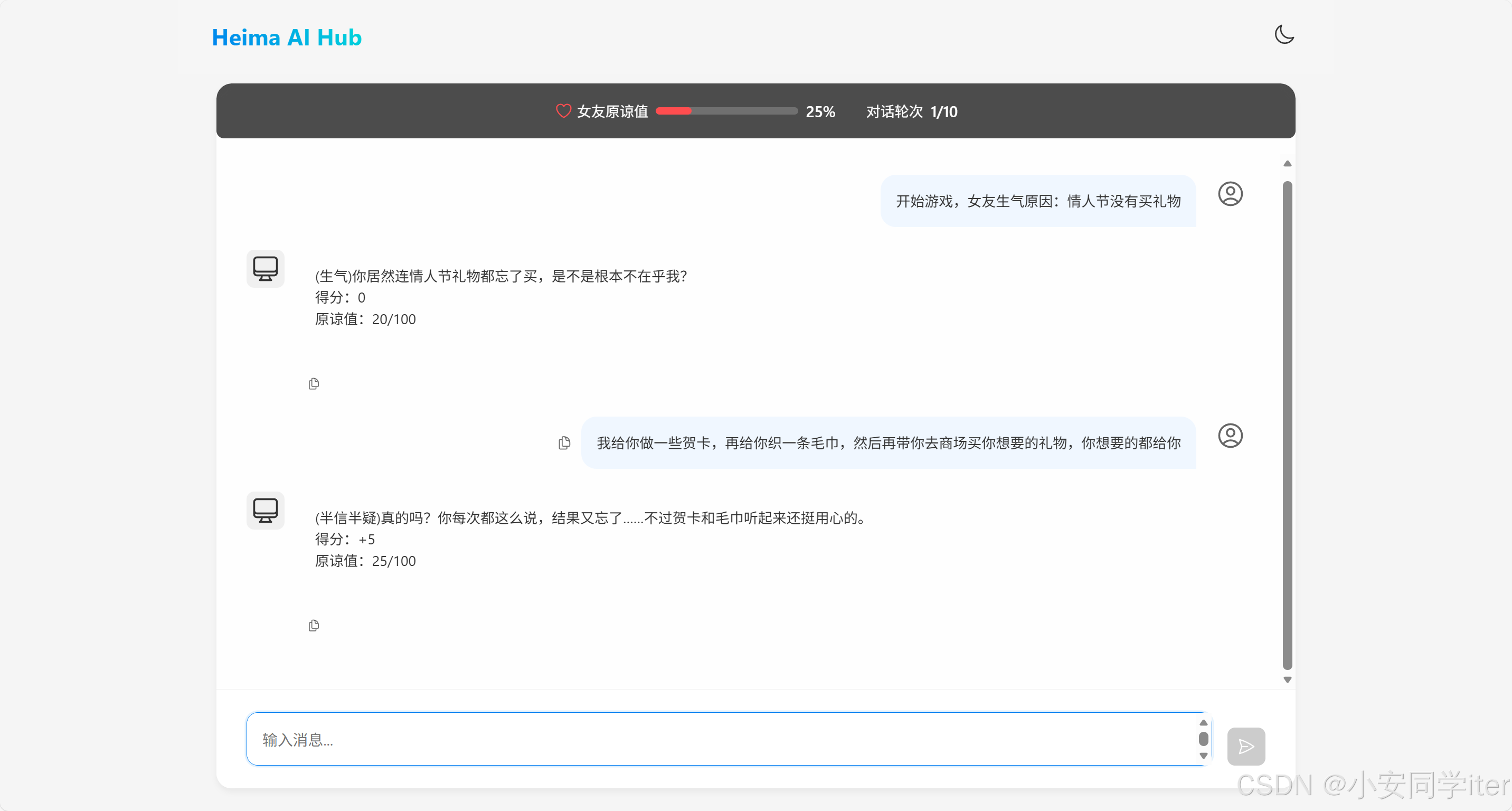Copy the first AI response with its copy icon

click(x=314, y=383)
